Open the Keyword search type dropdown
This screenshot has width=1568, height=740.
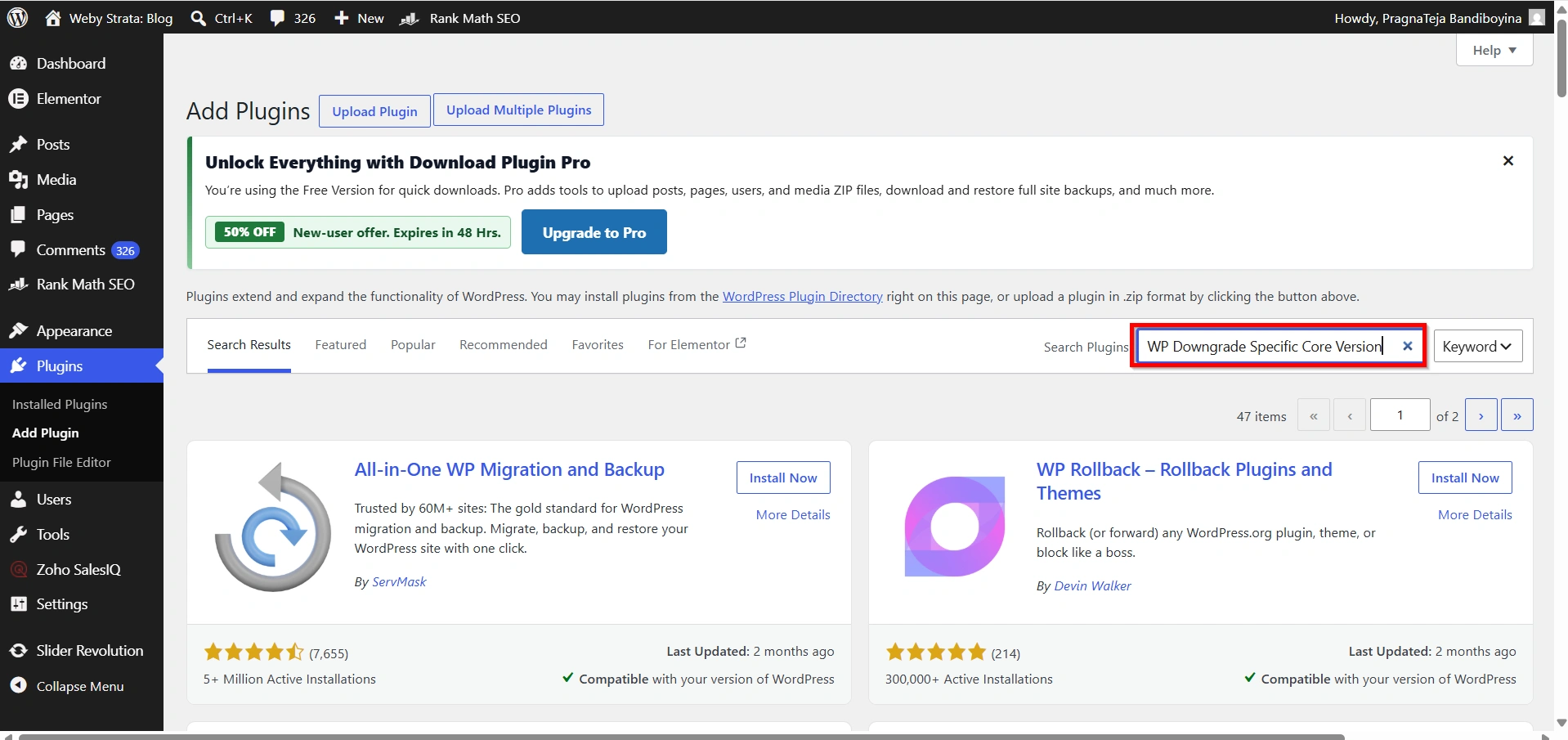[1478, 346]
